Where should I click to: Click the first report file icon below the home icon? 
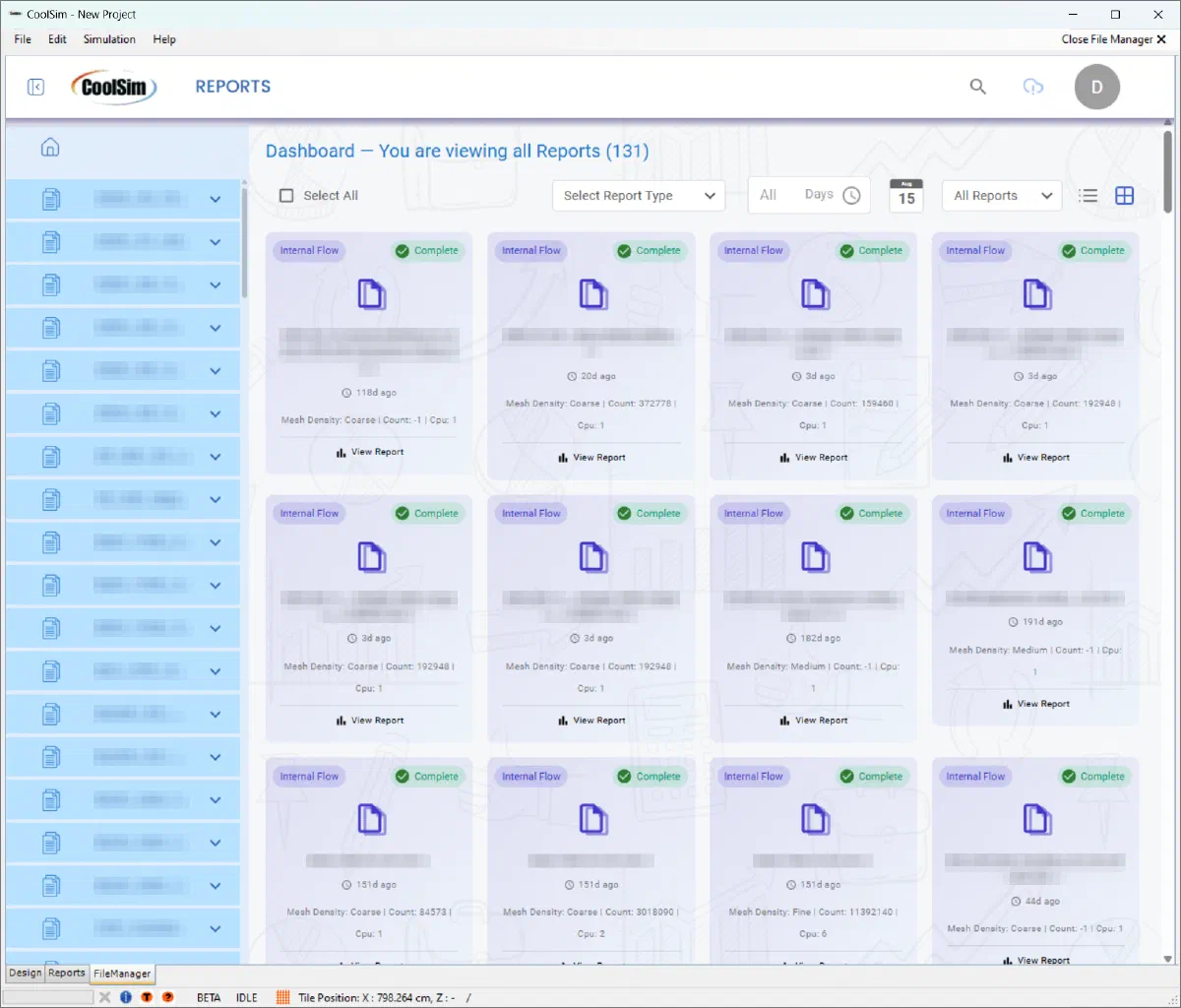[x=51, y=199]
